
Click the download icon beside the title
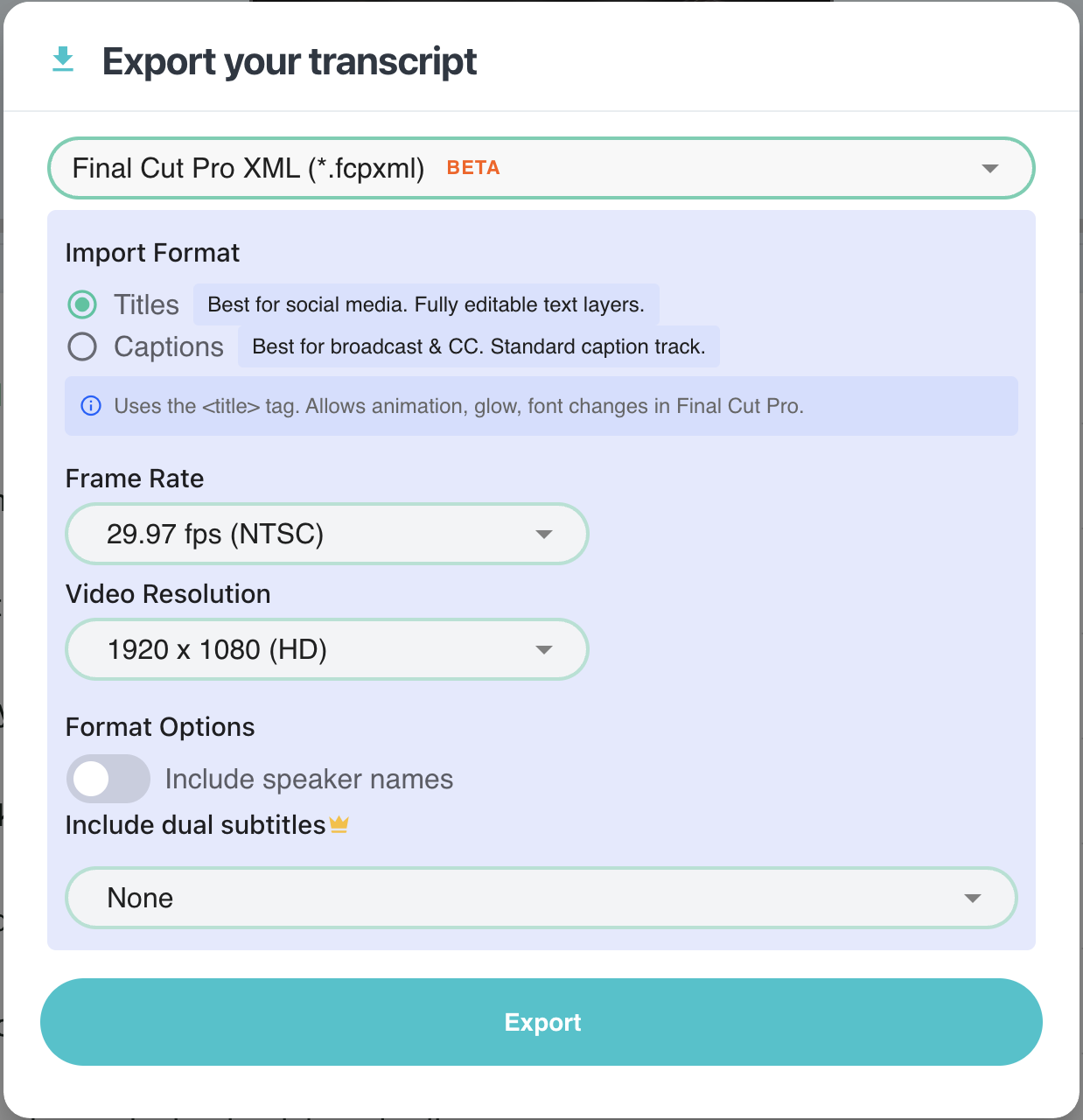coord(63,59)
